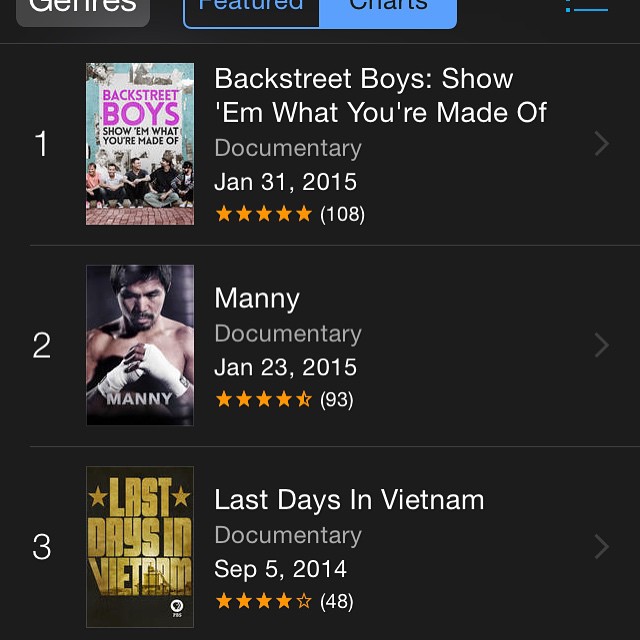Open the Backstreet Boys poster thumbnail
This screenshot has height=640, width=640.
[x=140, y=144]
